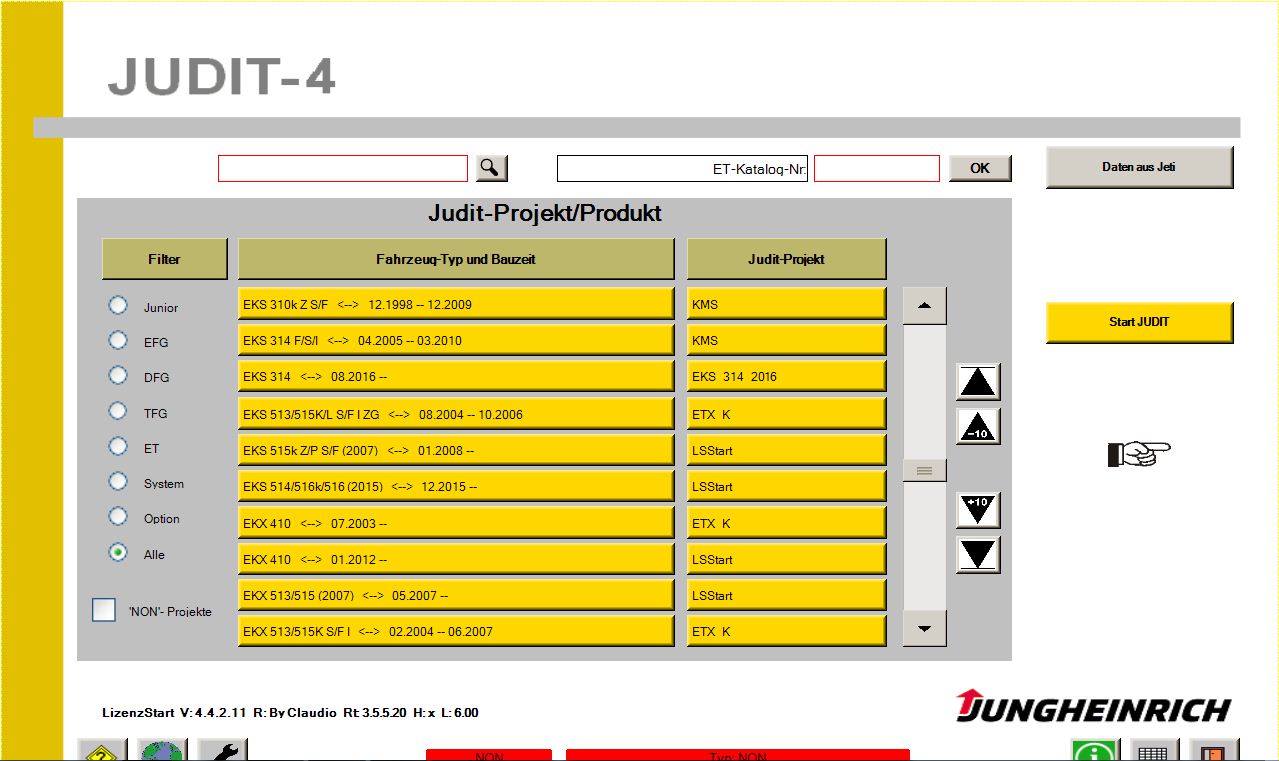Select the Junior filter radio button
The image size is (1279, 761).
[x=118, y=306]
